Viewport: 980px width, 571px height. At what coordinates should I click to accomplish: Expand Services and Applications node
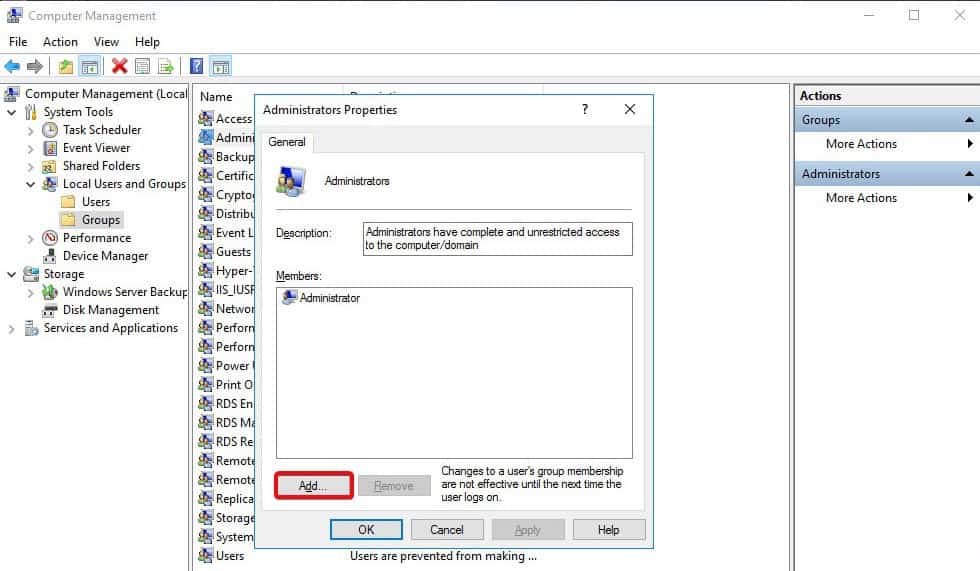(12, 329)
